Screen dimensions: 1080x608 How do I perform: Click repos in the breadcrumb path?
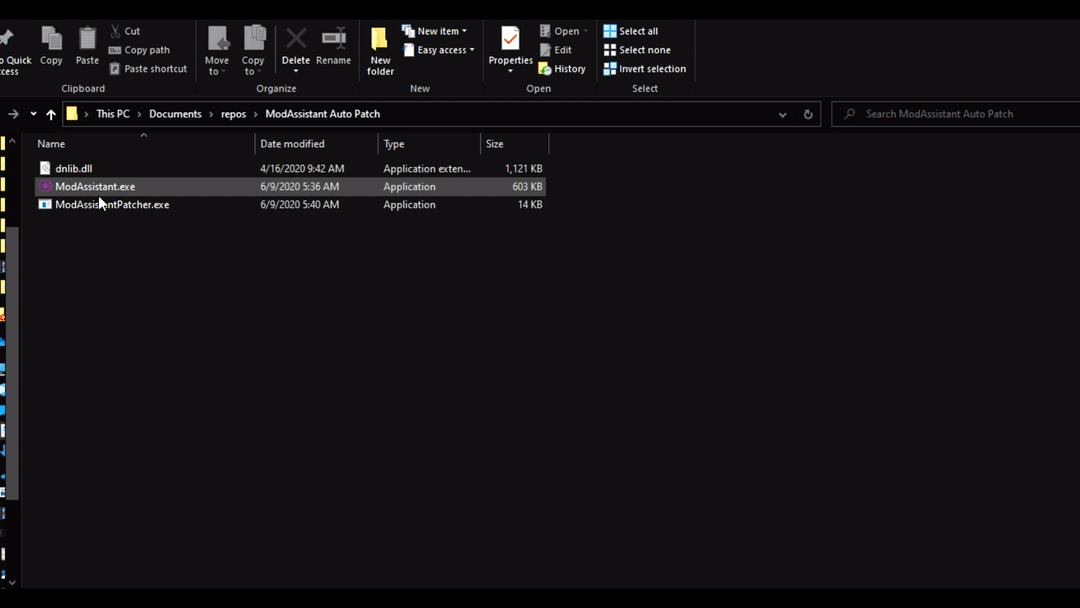(233, 114)
